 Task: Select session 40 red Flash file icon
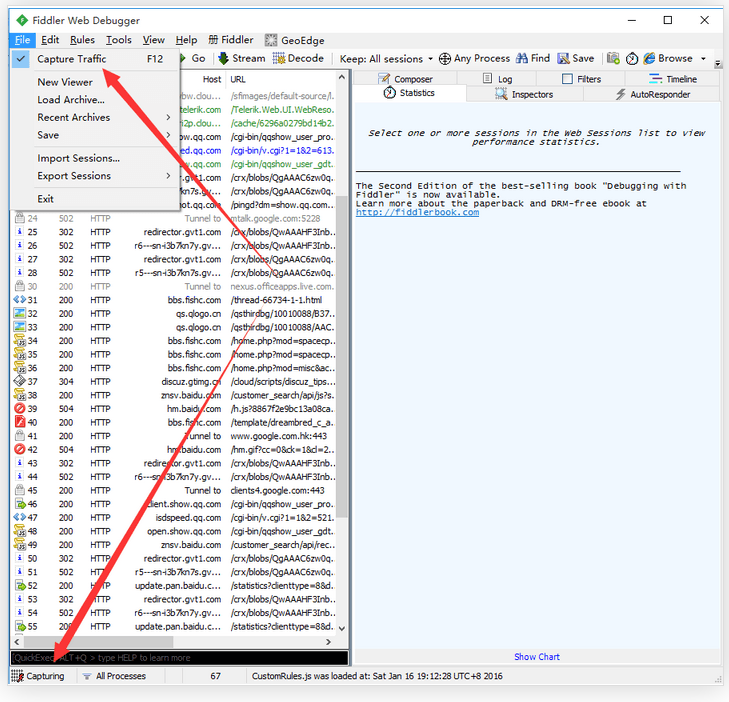[20, 422]
